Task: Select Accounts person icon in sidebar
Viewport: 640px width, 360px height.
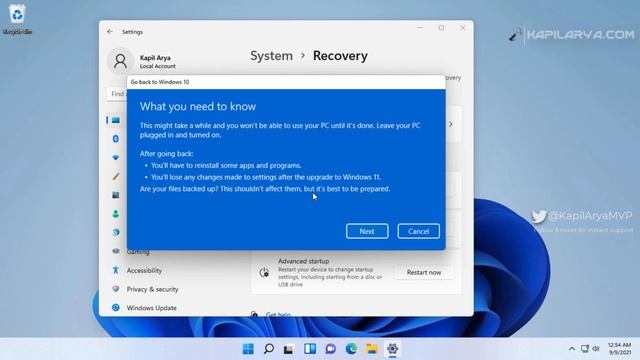Action: [116, 214]
